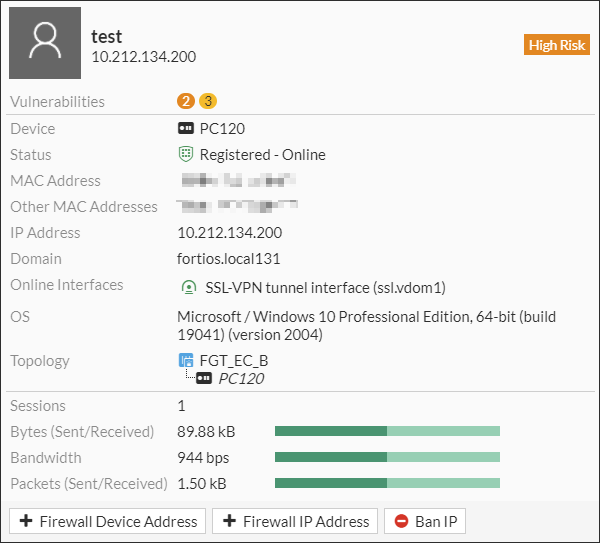Click the orange vulnerabilities count badge 2
Screen dimensions: 600x543
185,101
